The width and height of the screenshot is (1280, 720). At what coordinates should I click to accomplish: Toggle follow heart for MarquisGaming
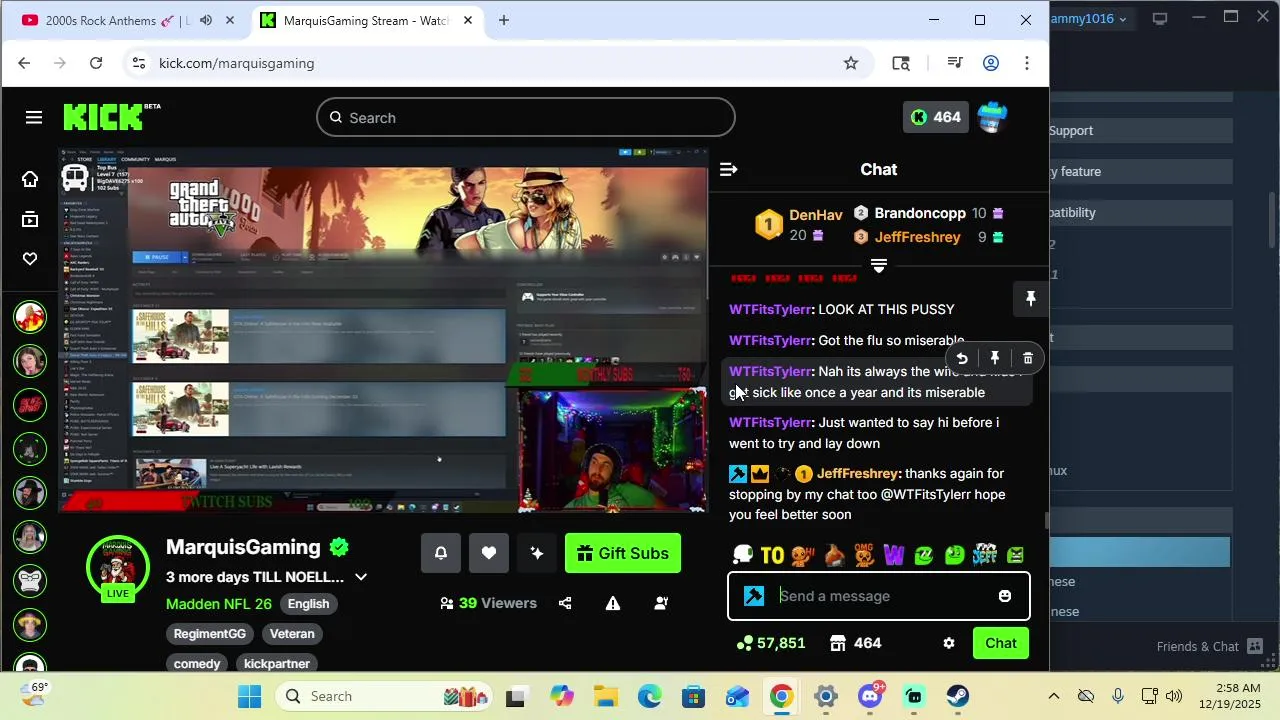click(x=489, y=553)
